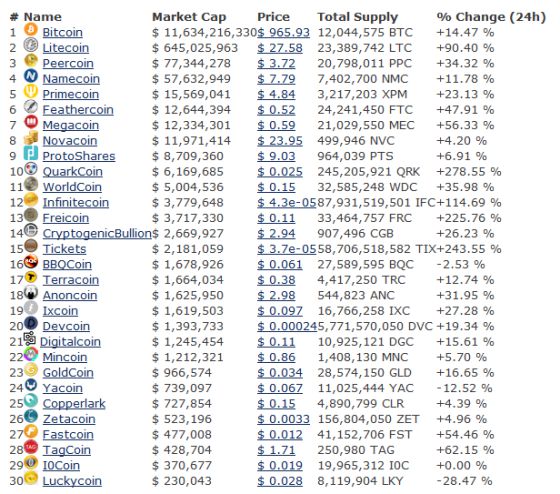Click the yellow Primecoin icon
Image resolution: width=560 pixels, height=494 pixels.
click(31, 91)
